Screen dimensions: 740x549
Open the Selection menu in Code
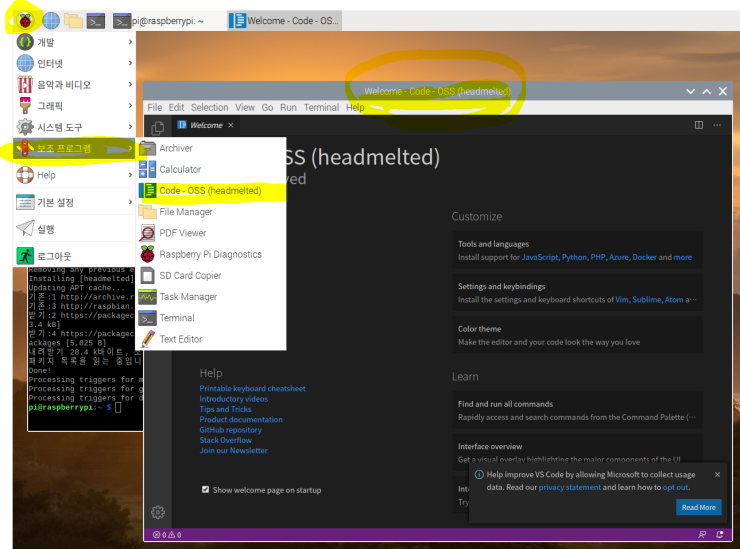tap(210, 107)
